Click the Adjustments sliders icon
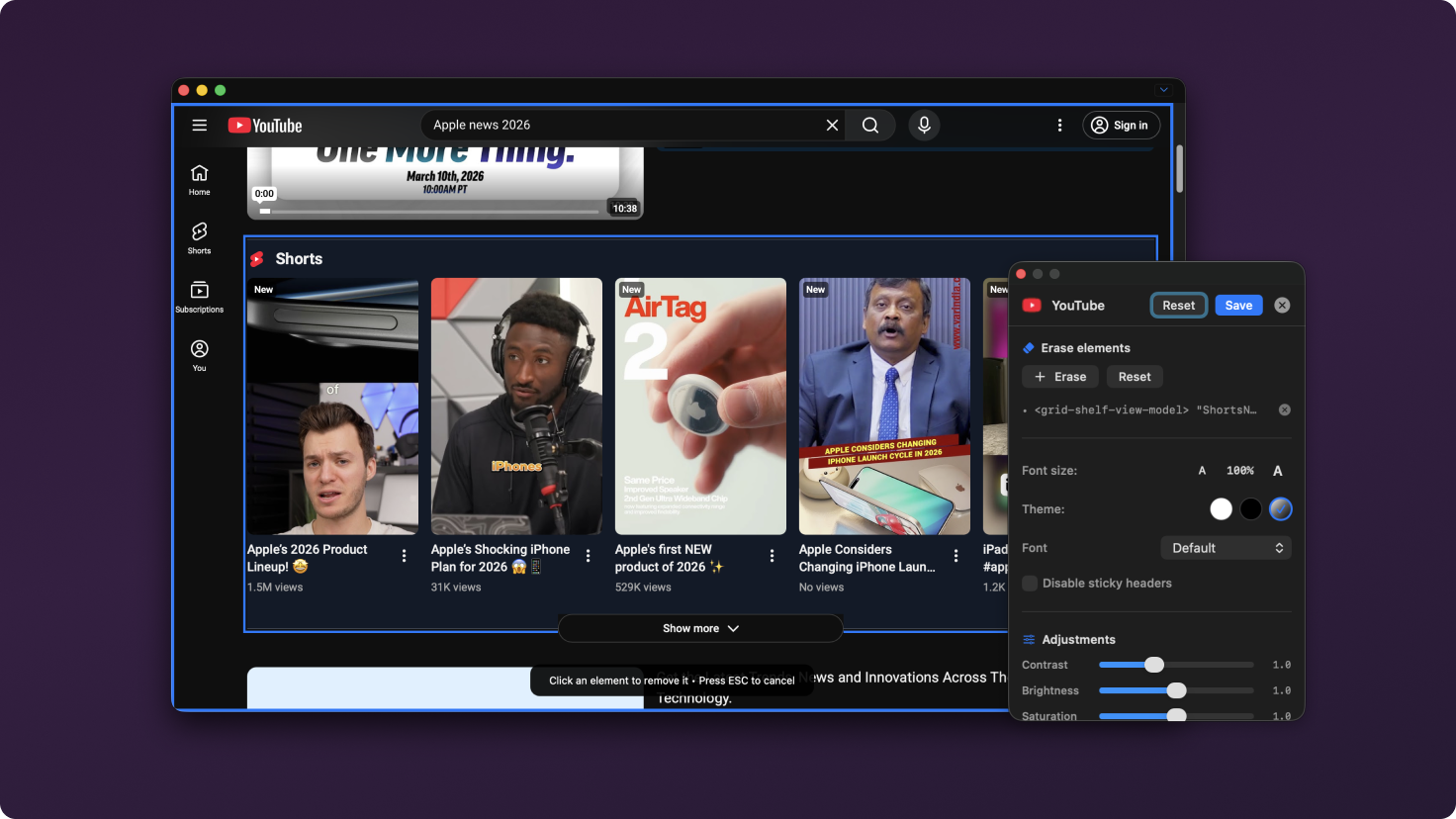 point(1029,640)
